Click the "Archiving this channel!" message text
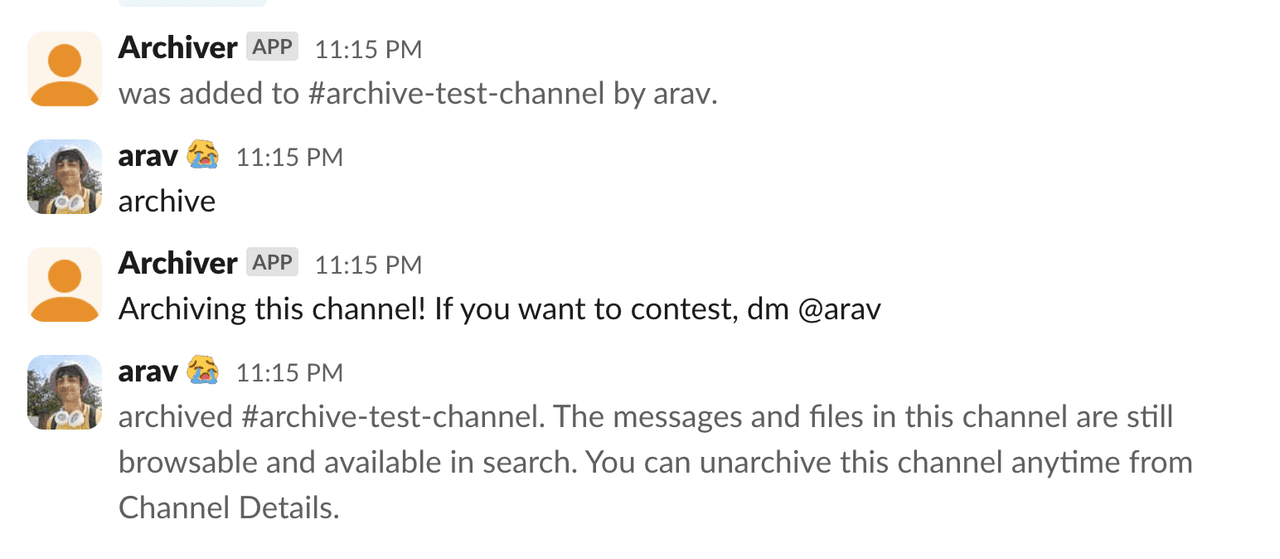 [x=499, y=309]
